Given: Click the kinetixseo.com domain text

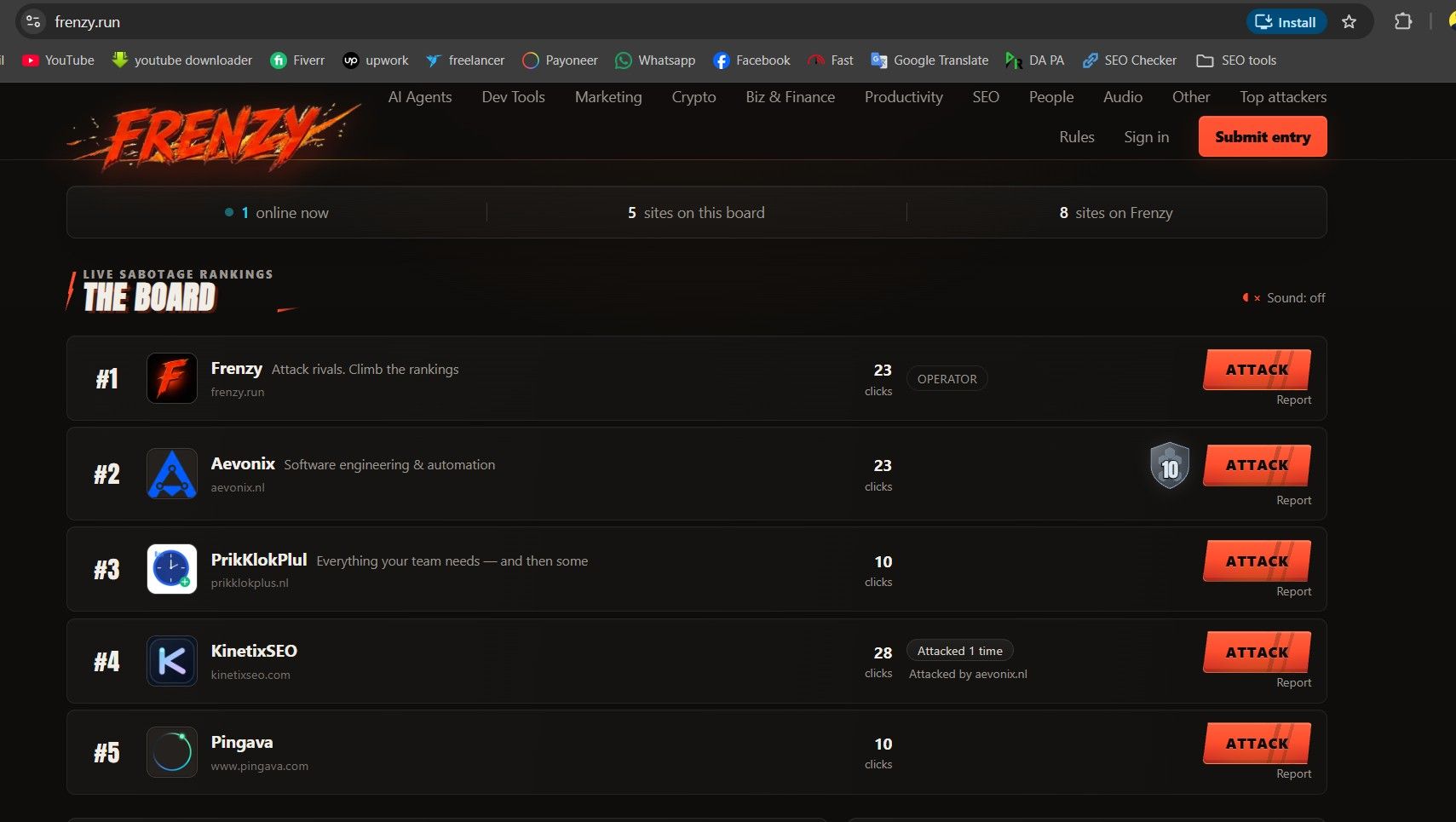Looking at the screenshot, I should coord(250,675).
